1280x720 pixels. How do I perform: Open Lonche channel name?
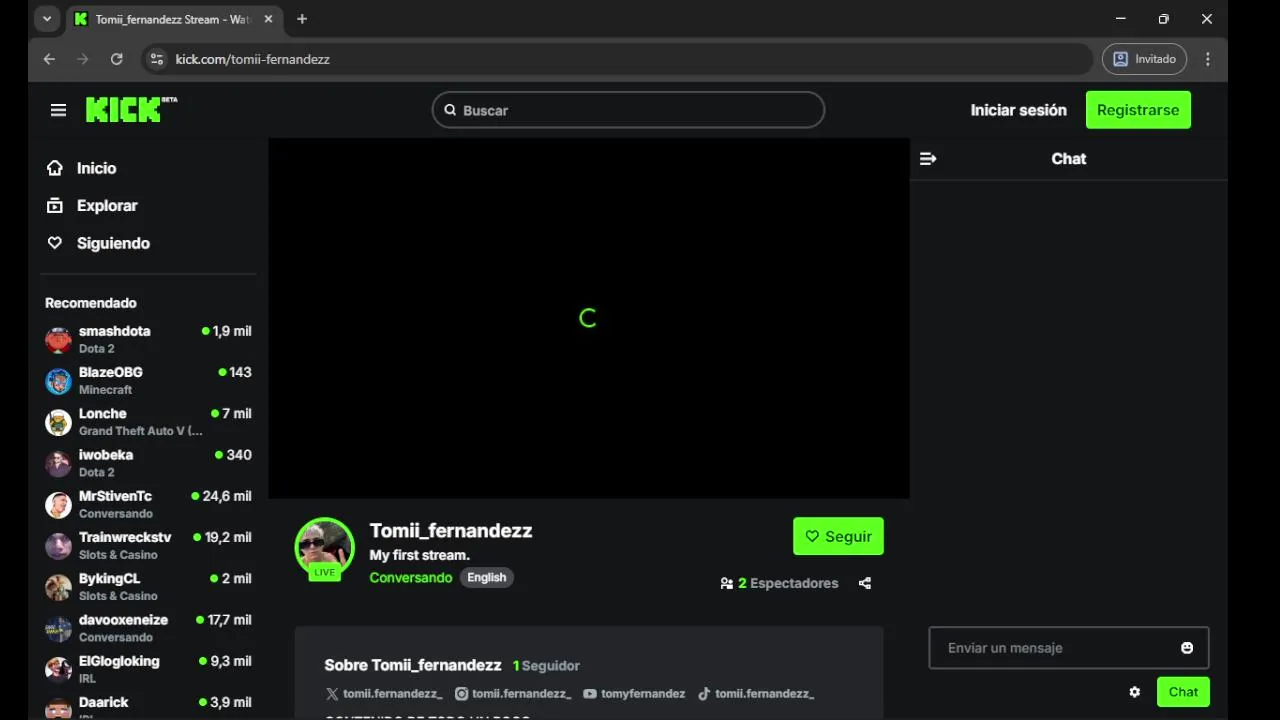(x=103, y=413)
